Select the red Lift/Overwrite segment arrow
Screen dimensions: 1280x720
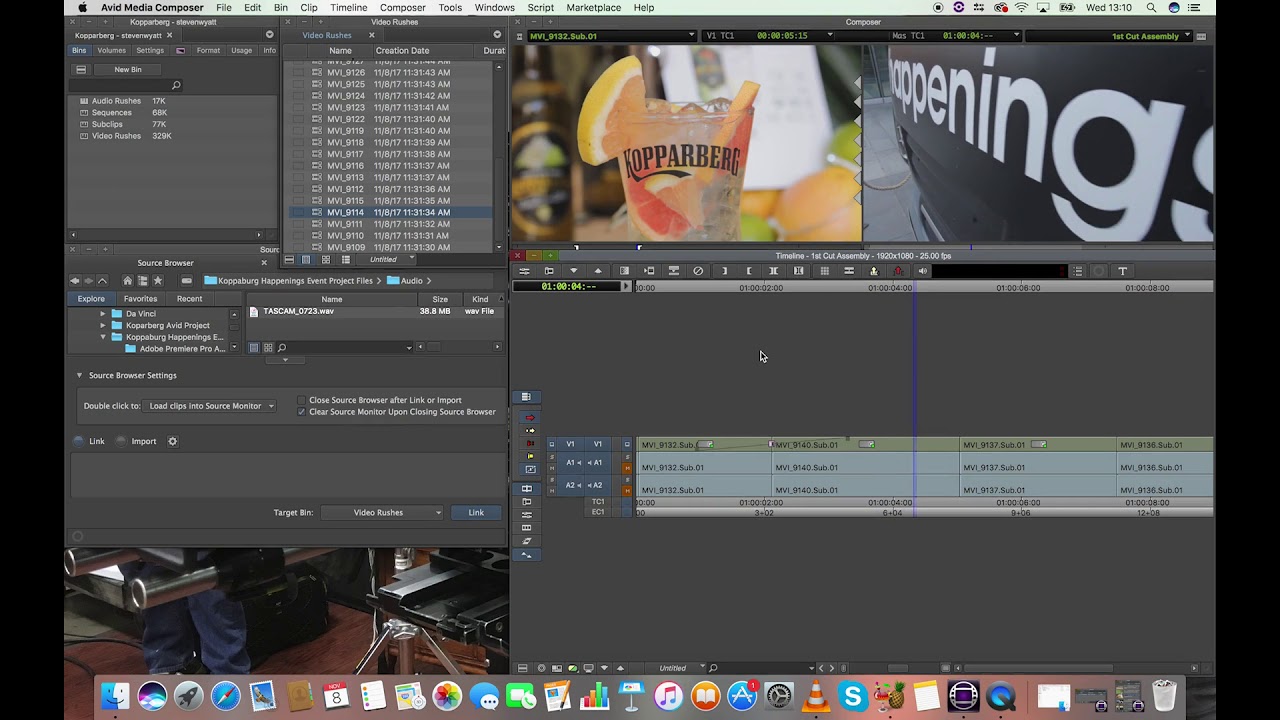point(530,418)
